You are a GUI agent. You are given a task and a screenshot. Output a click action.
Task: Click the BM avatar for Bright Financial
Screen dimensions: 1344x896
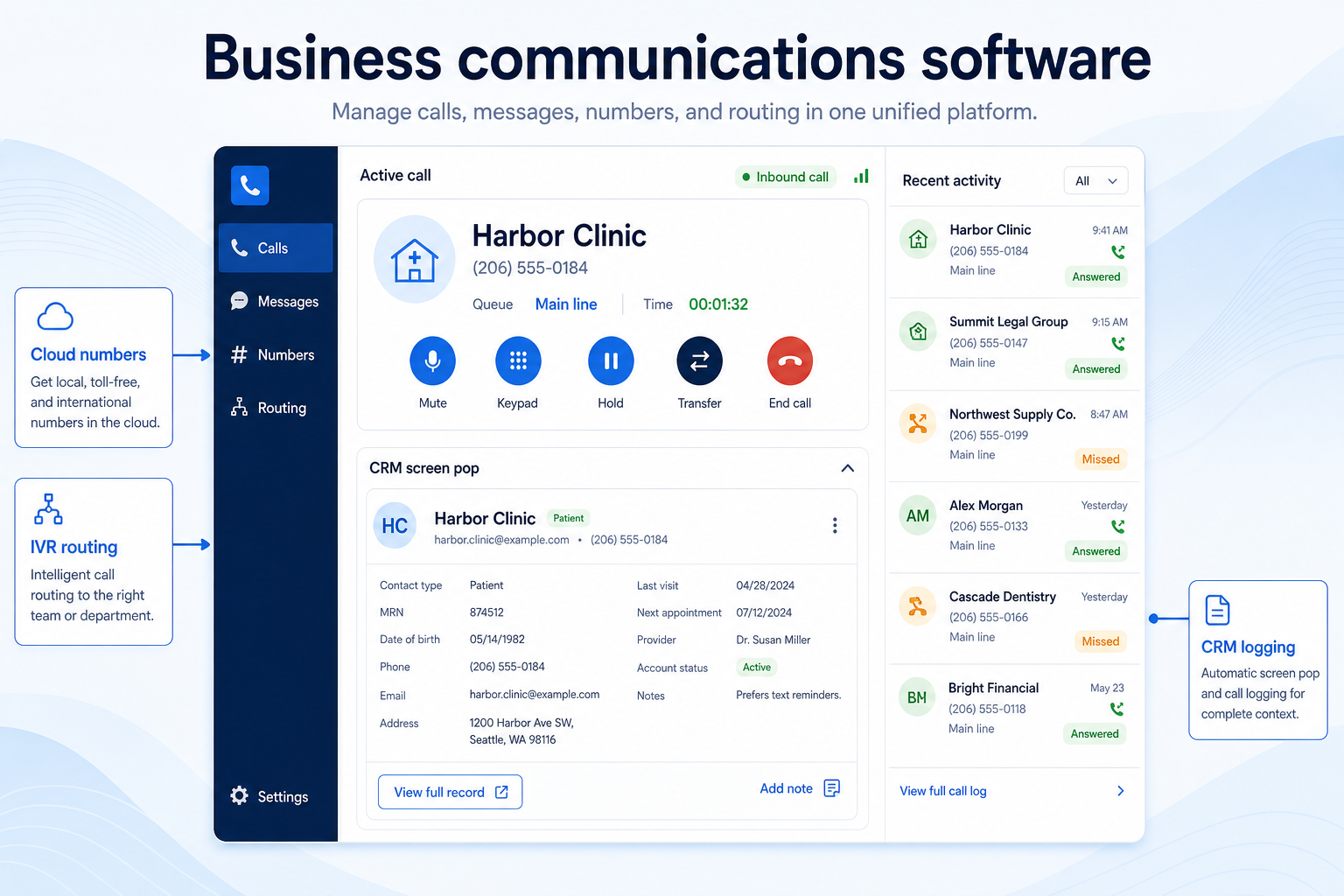coord(917,697)
